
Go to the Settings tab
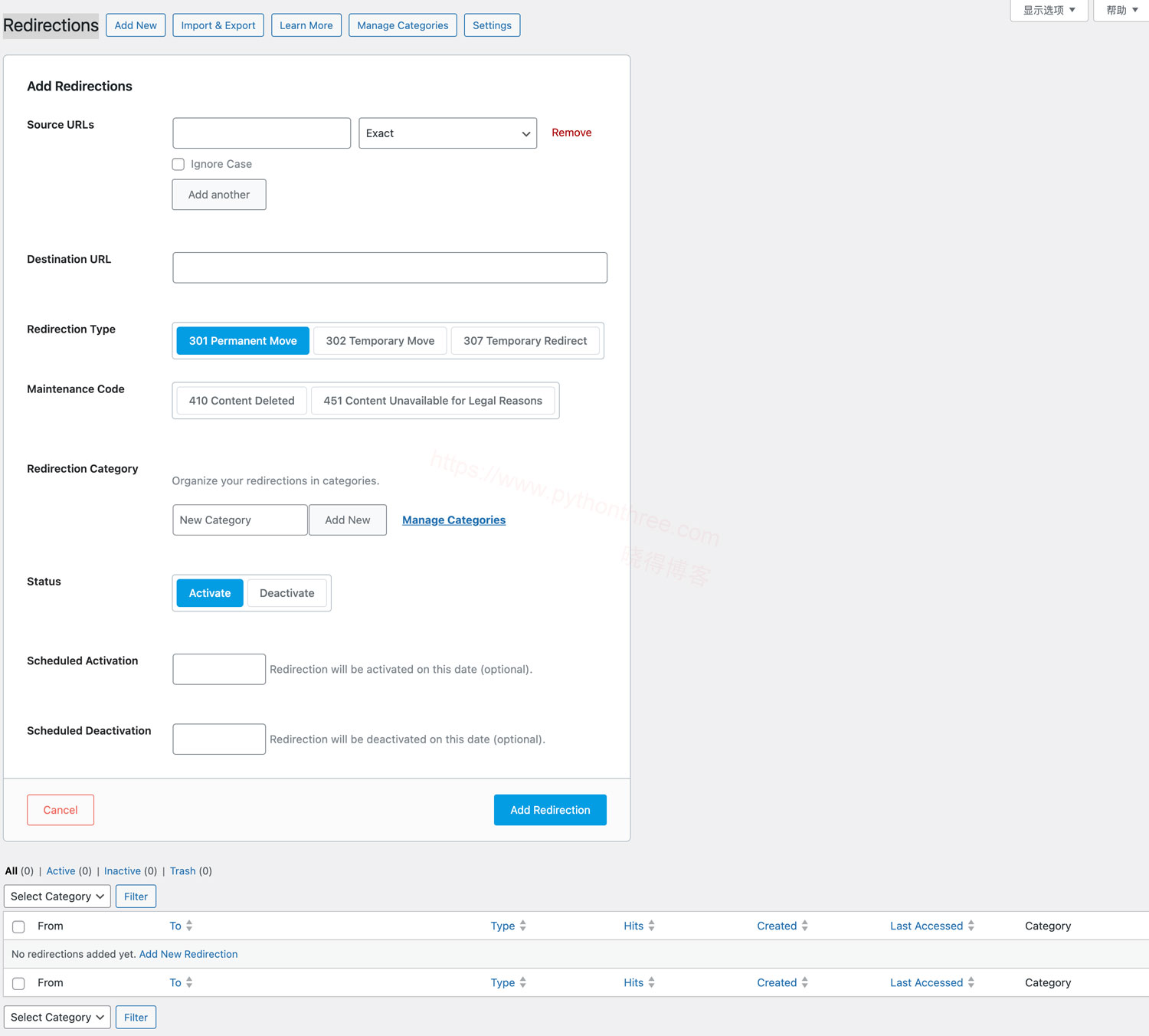[x=492, y=25]
